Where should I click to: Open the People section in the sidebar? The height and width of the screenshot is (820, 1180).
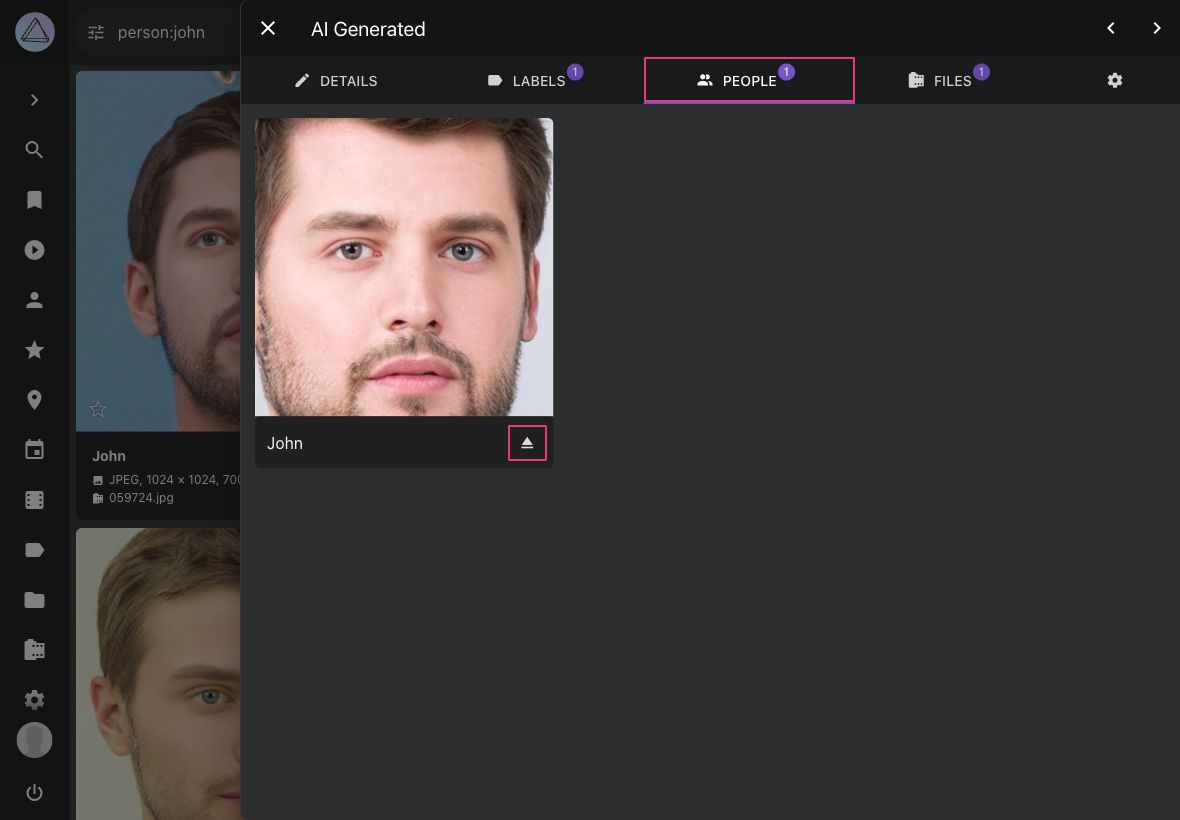(x=34, y=299)
